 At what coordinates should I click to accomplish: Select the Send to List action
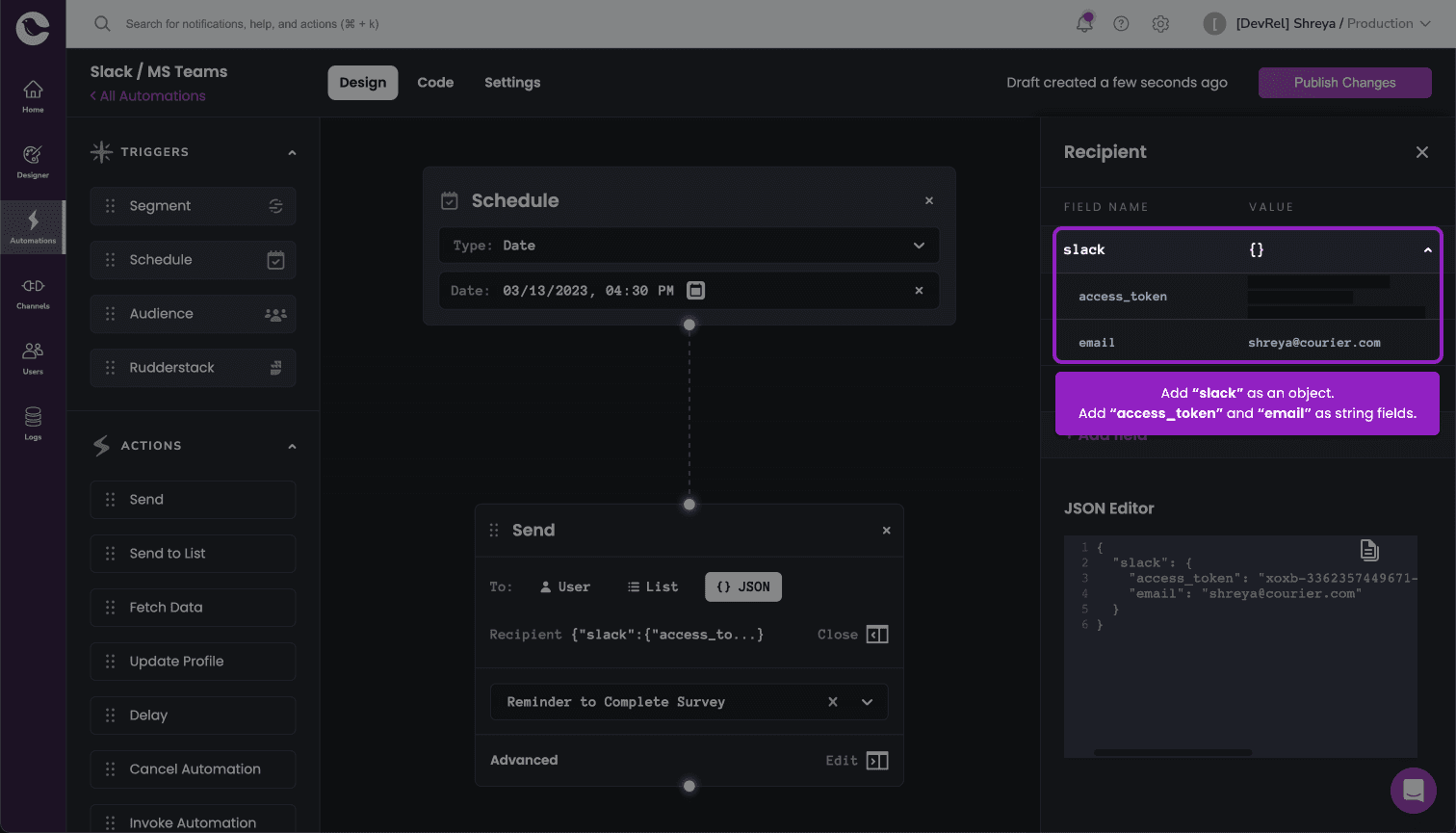click(x=193, y=553)
